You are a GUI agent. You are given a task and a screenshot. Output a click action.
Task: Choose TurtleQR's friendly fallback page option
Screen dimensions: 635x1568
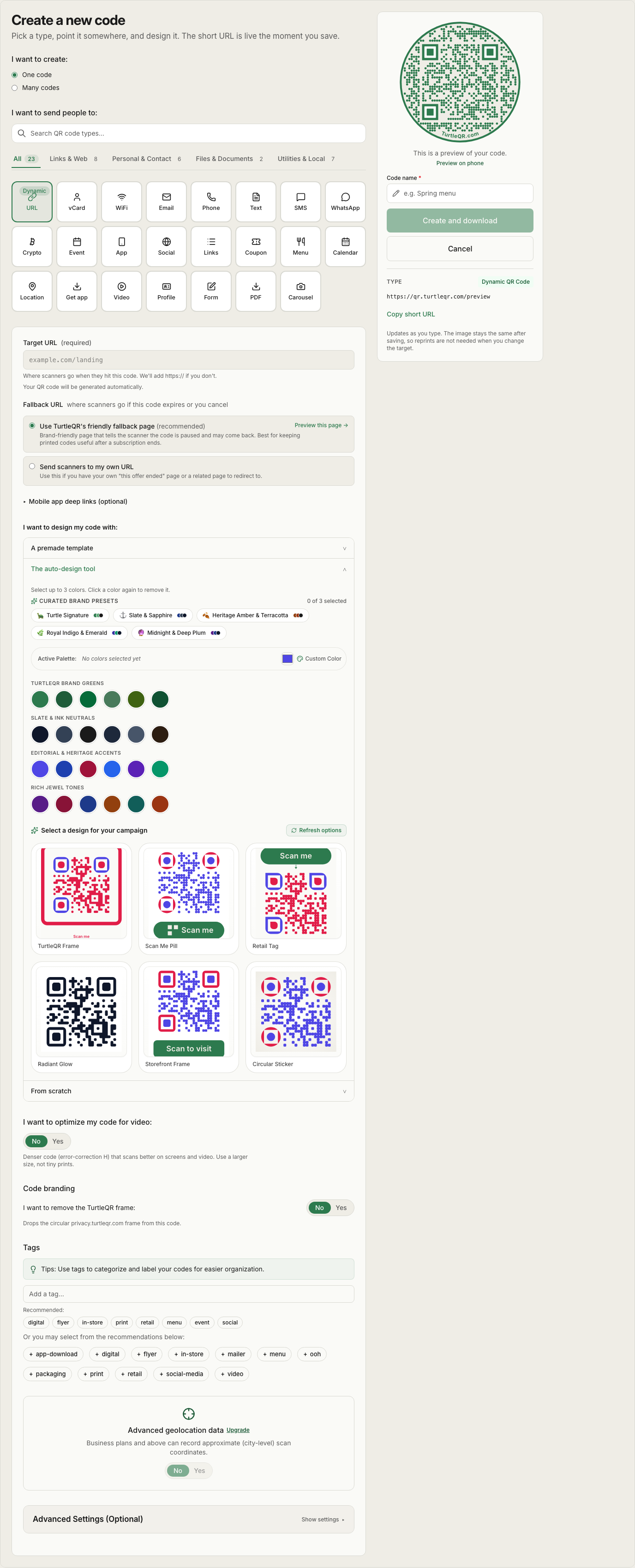pos(32,425)
